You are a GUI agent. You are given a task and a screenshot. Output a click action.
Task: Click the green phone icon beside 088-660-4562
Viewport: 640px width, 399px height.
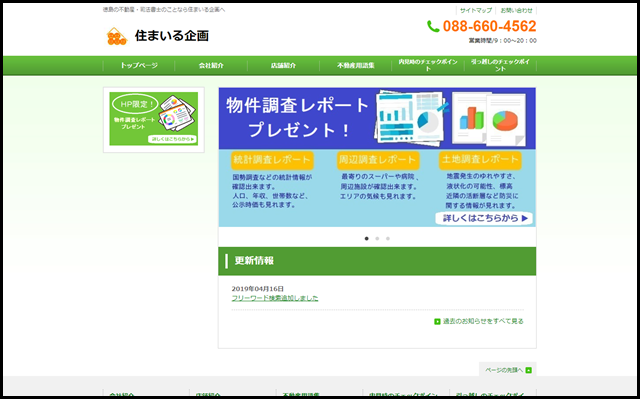[x=433, y=27]
